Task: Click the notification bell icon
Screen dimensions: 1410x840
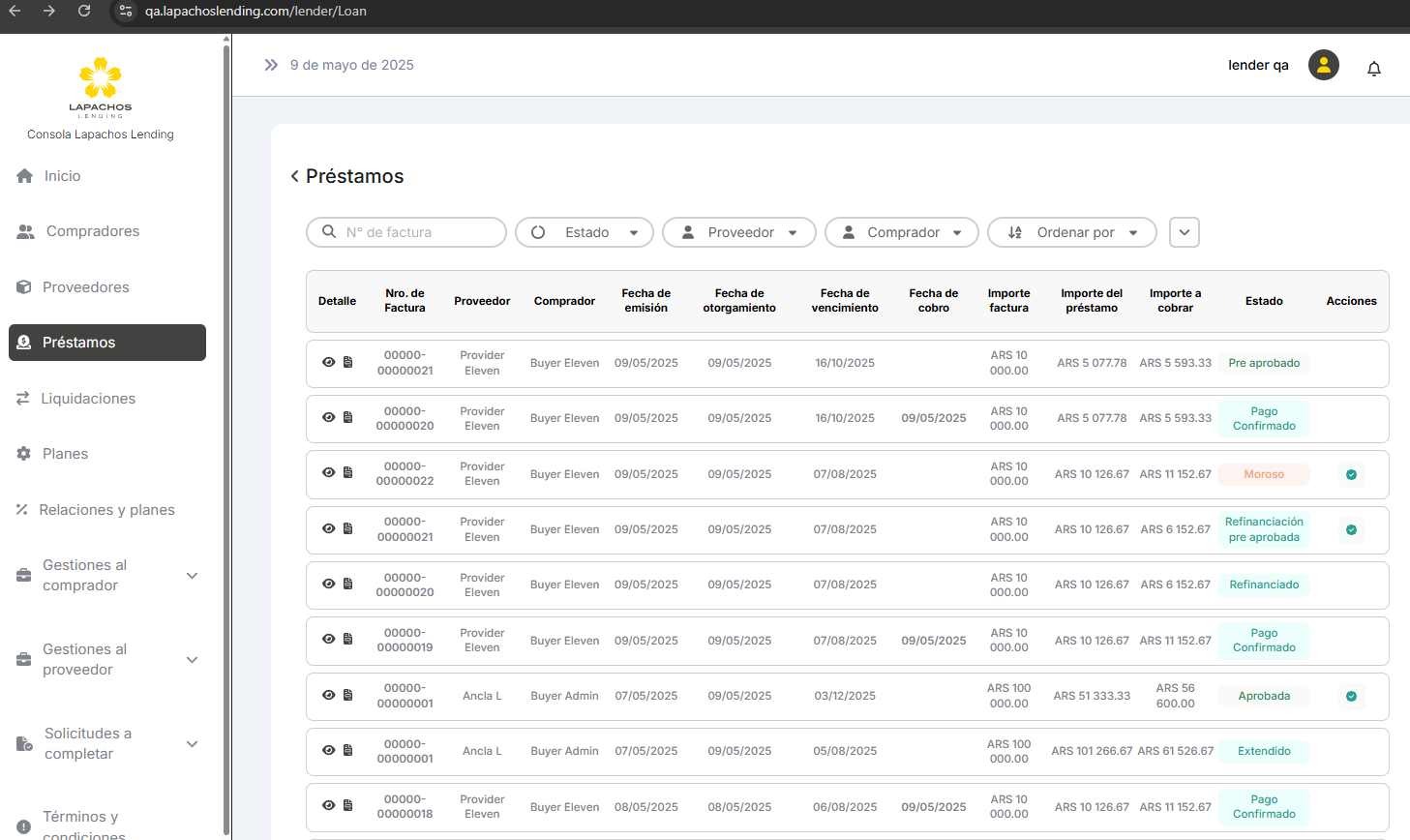Action: (1373, 68)
